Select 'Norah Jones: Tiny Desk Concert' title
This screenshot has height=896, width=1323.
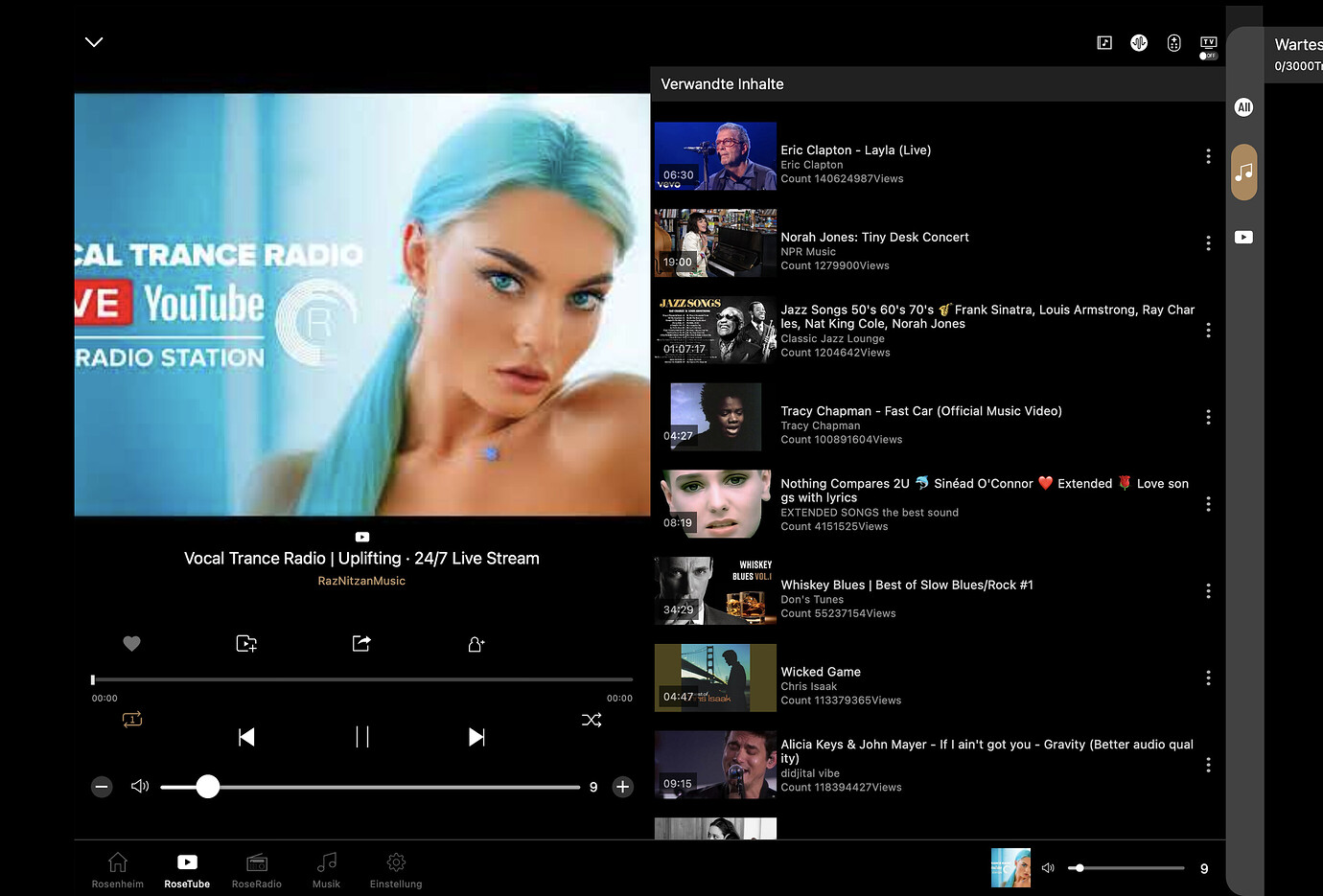coord(874,237)
